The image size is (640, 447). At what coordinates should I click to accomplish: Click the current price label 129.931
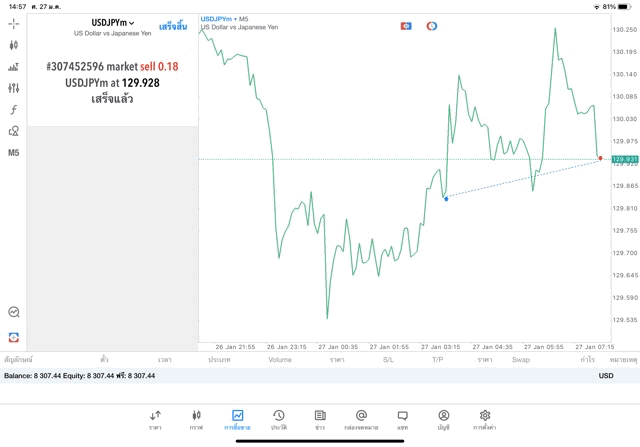click(x=625, y=159)
